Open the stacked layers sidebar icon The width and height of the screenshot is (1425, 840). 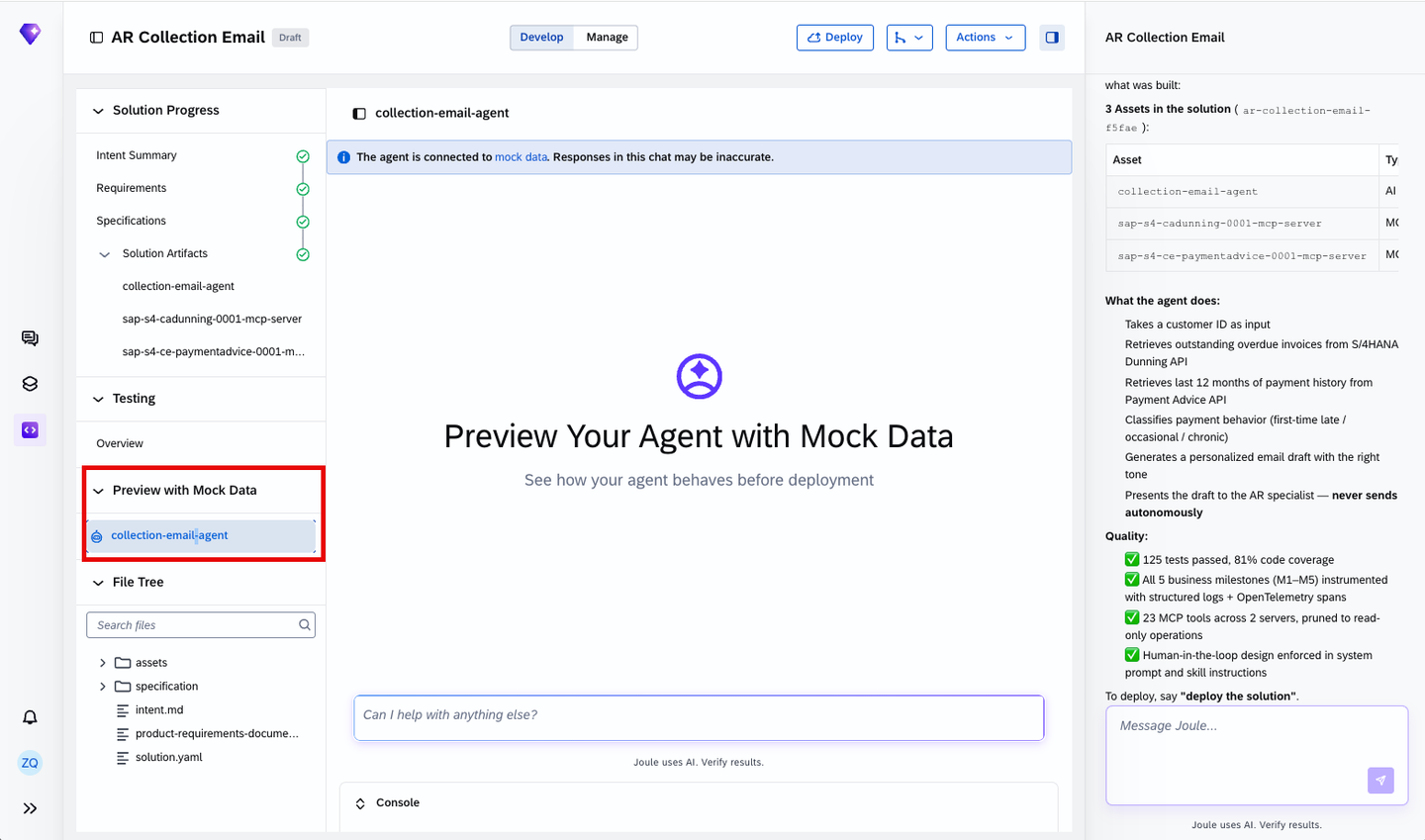click(x=30, y=384)
